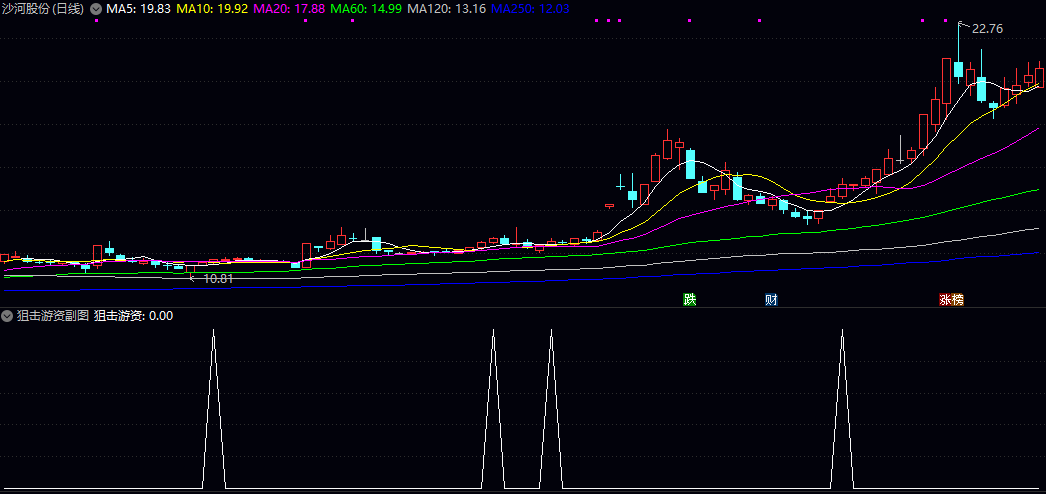
Task: Click the 狙击游资: 0.00 value readout
Action: coord(133,316)
